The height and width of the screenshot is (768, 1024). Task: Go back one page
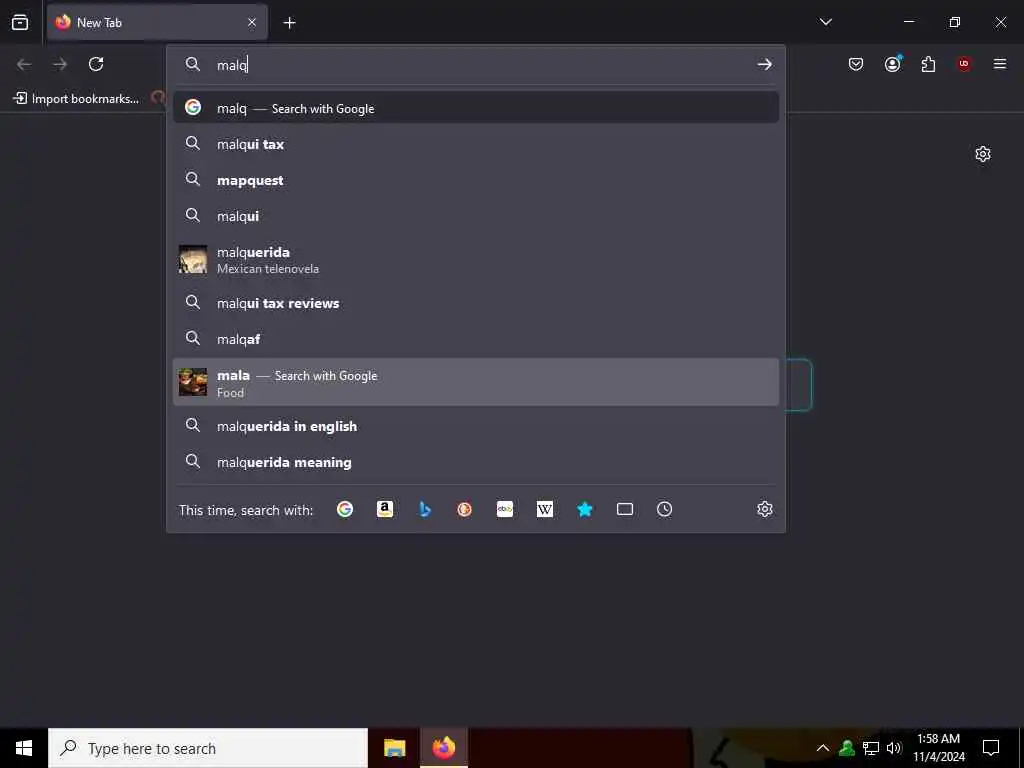click(x=24, y=64)
